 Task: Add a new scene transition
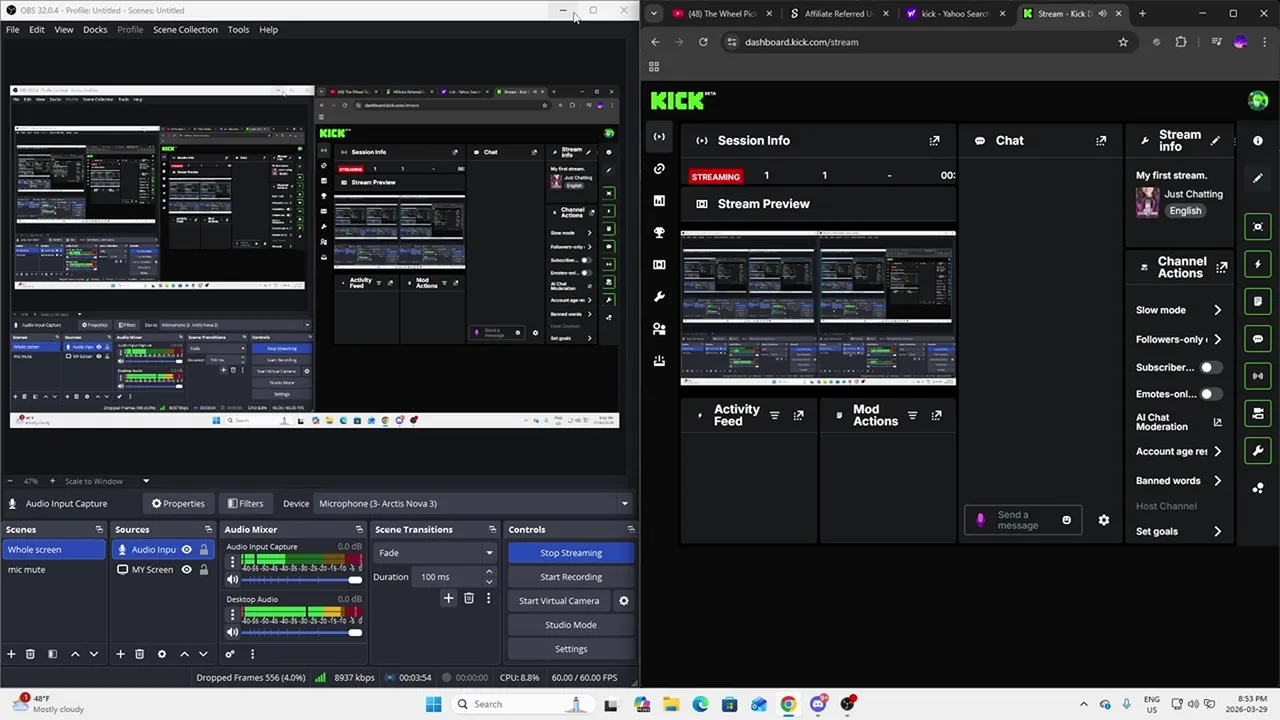448,598
